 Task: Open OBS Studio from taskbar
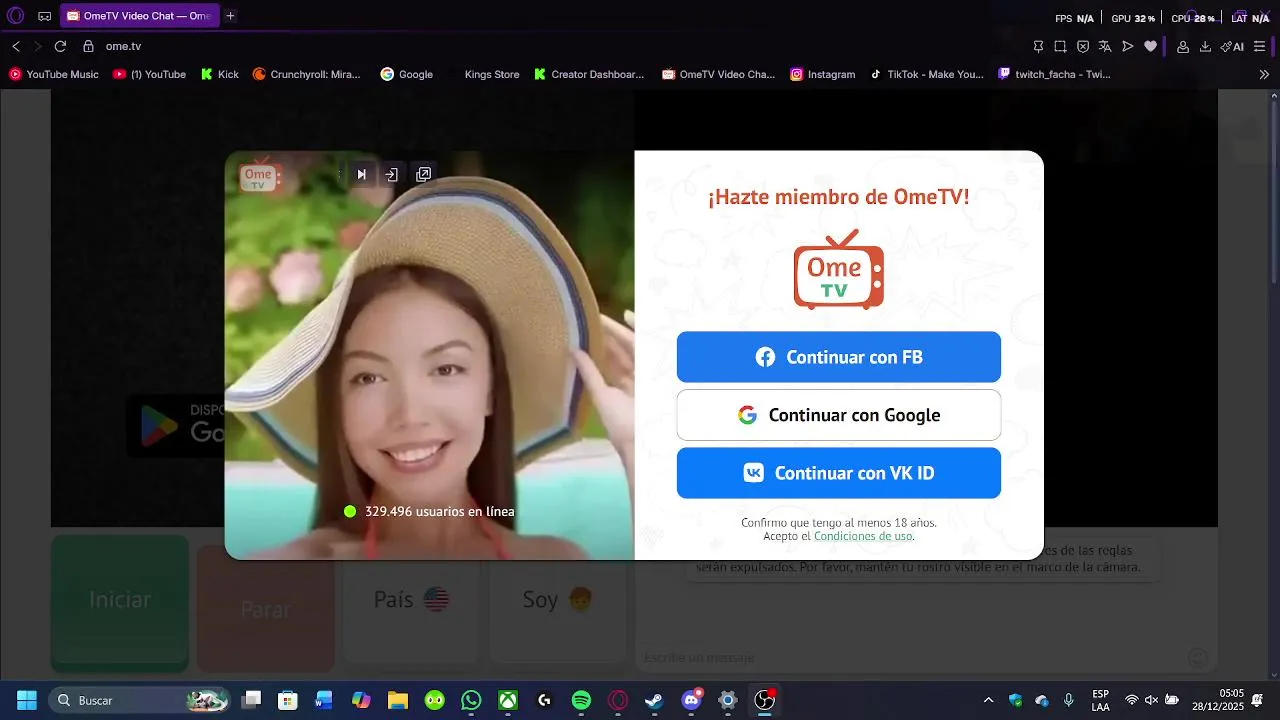(765, 700)
